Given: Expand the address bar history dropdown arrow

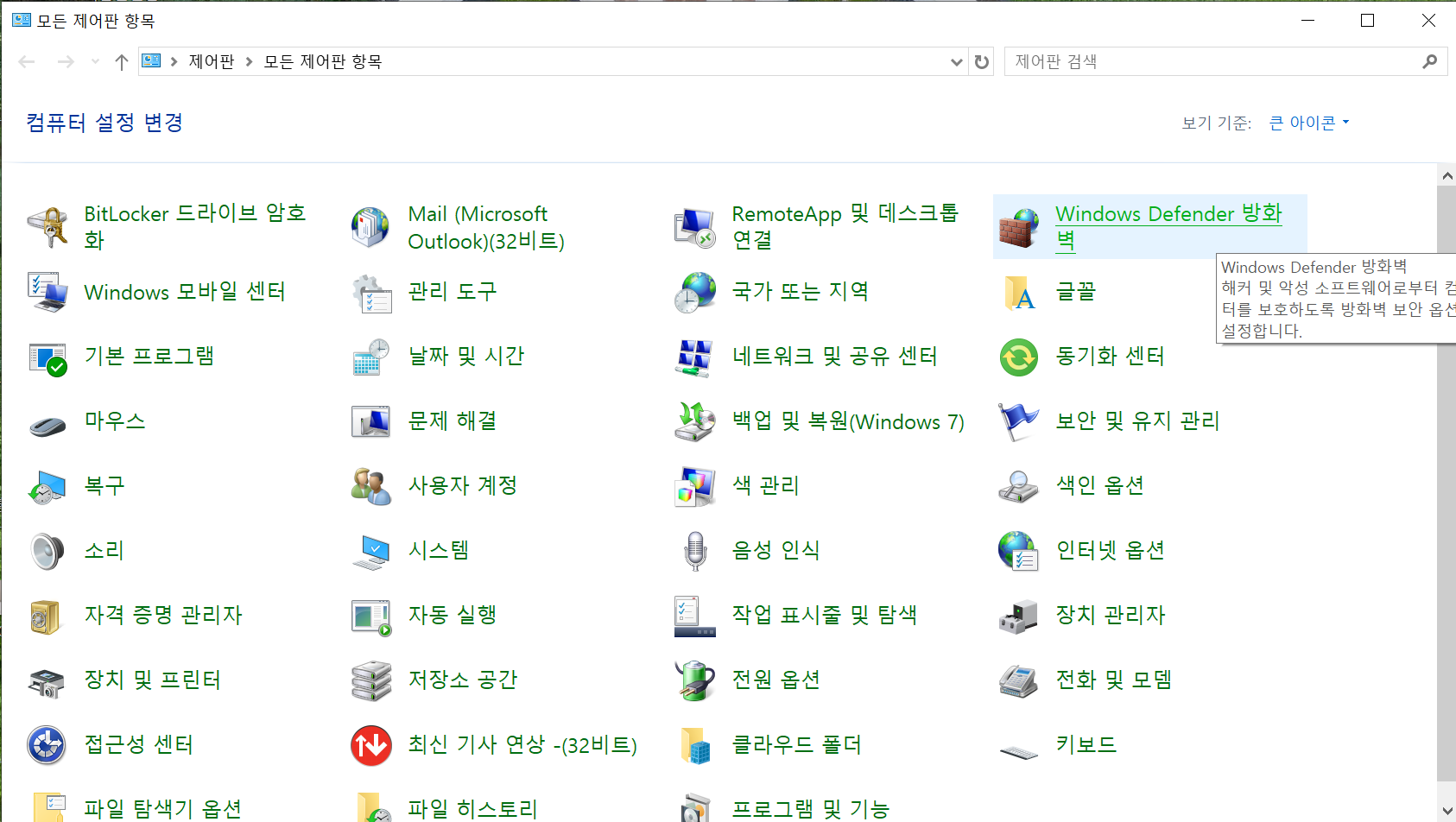Looking at the screenshot, I should [956, 61].
